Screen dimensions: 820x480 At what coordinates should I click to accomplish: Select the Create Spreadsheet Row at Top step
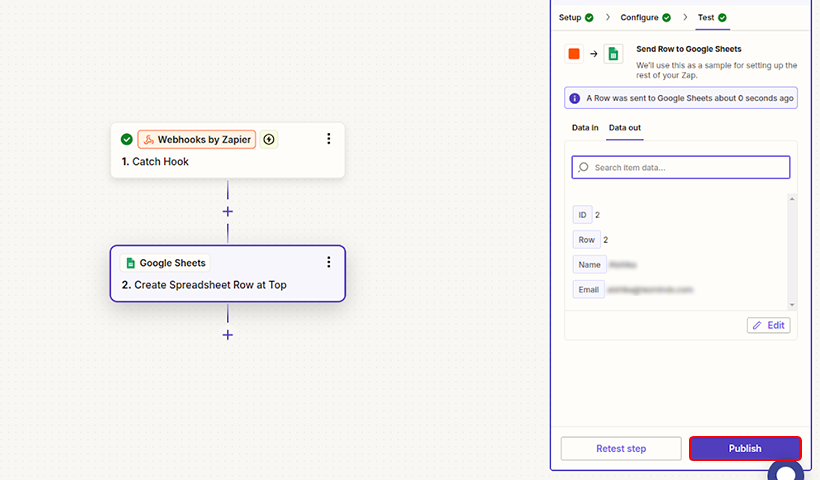click(227, 273)
